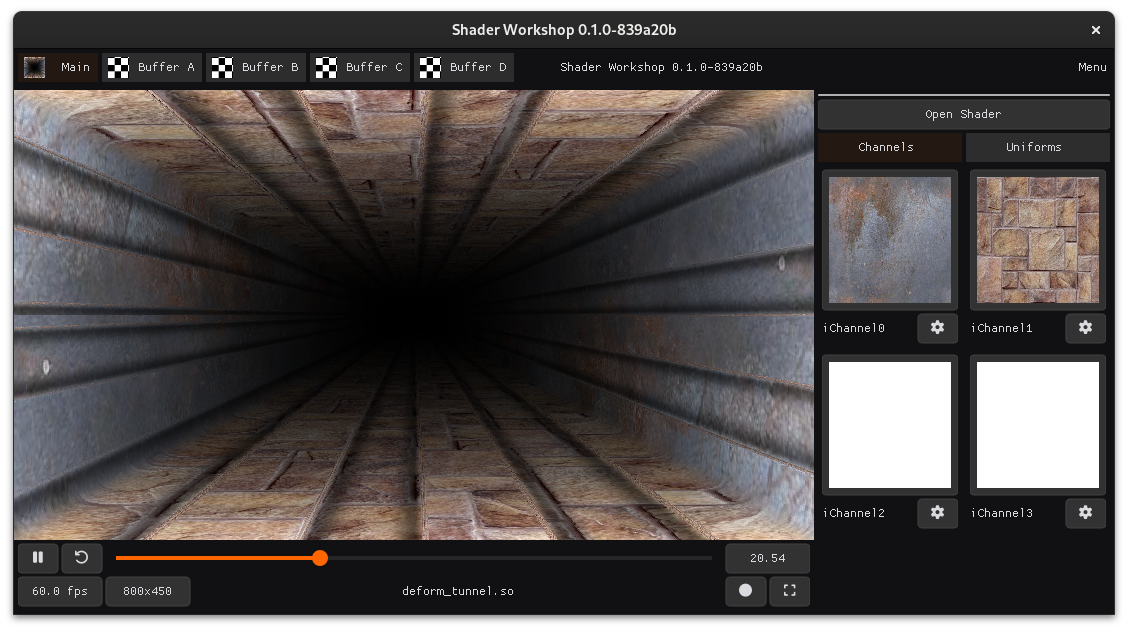Select the Main buffer tab
The width and height of the screenshot is (1128, 631).
pyautogui.click(x=58, y=67)
